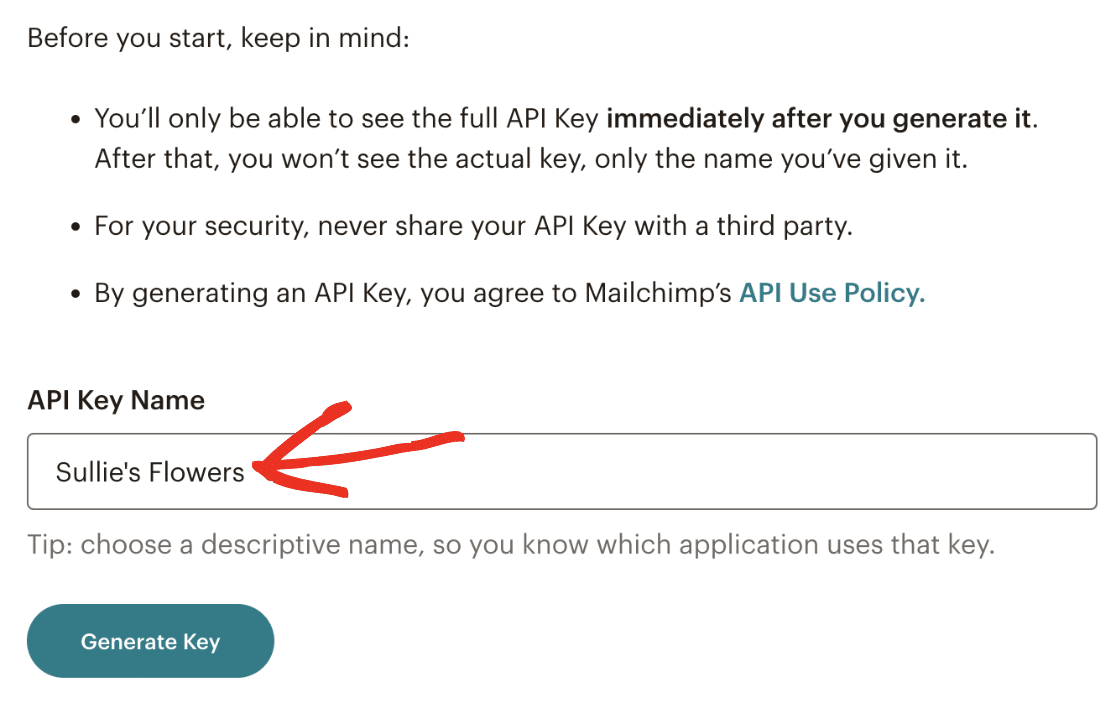Click the tip about choosing a descriptive name

[x=510, y=545]
